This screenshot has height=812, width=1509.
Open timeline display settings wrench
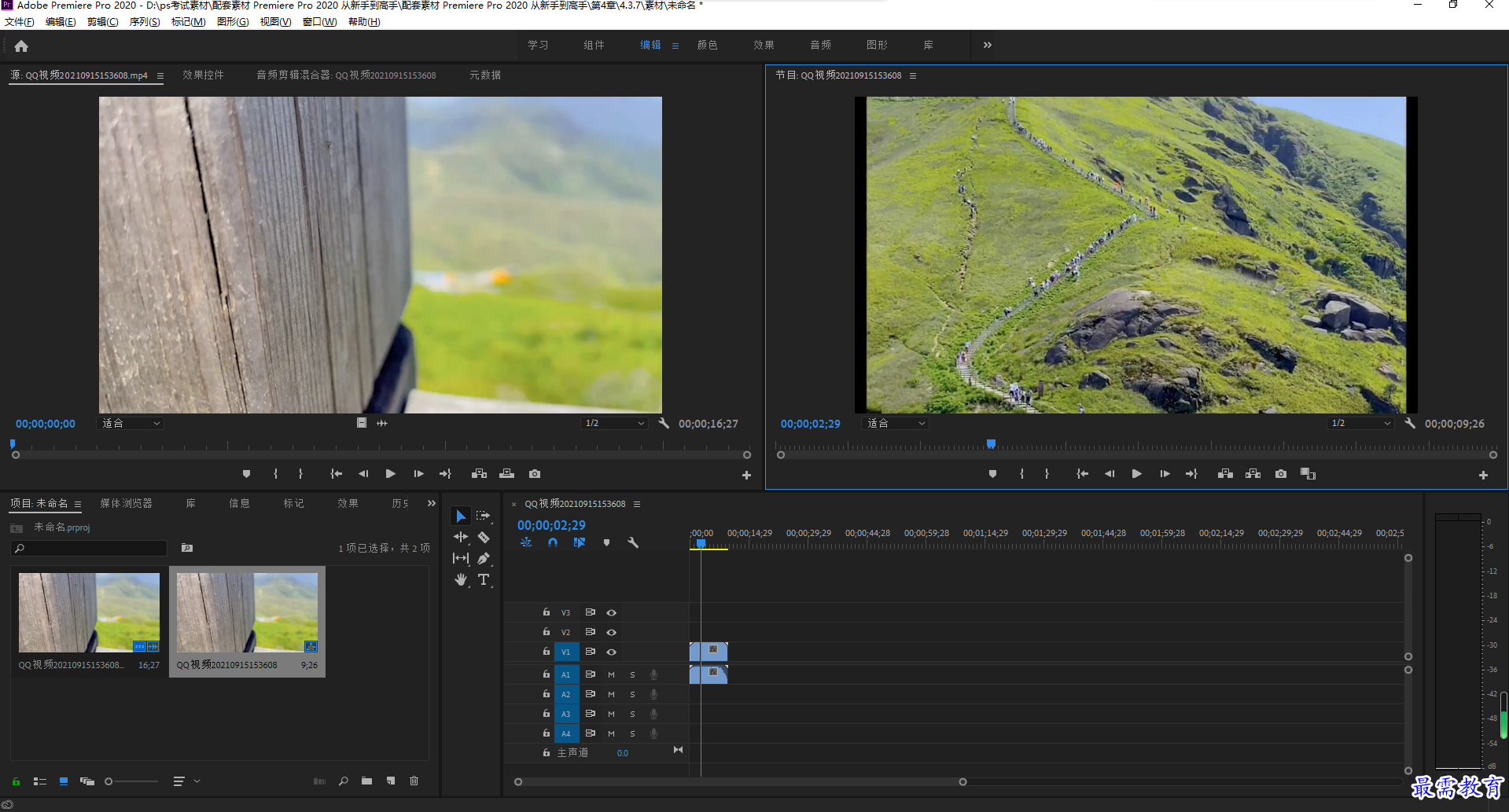coord(633,542)
